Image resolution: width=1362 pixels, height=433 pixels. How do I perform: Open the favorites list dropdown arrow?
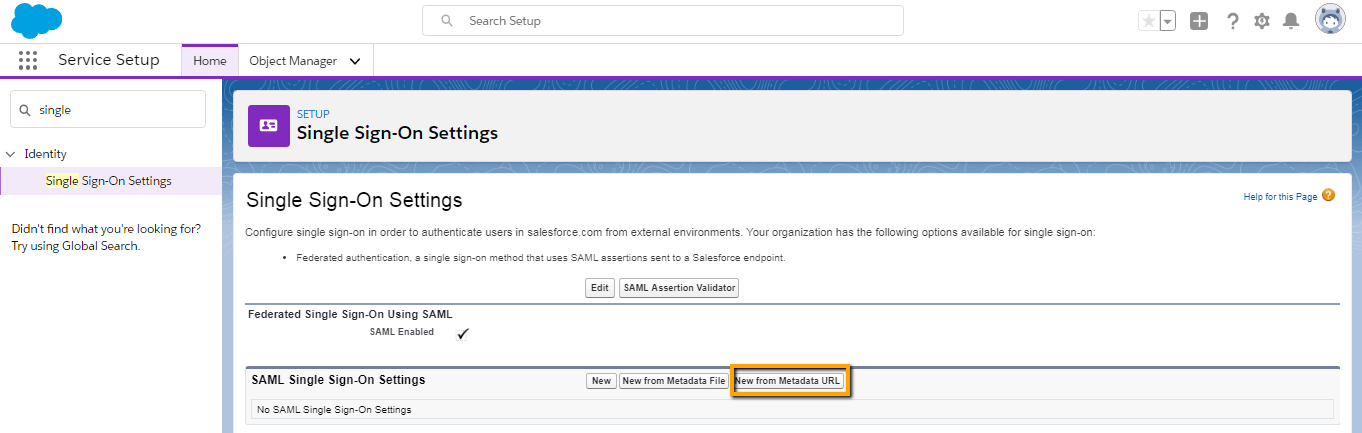[1167, 21]
